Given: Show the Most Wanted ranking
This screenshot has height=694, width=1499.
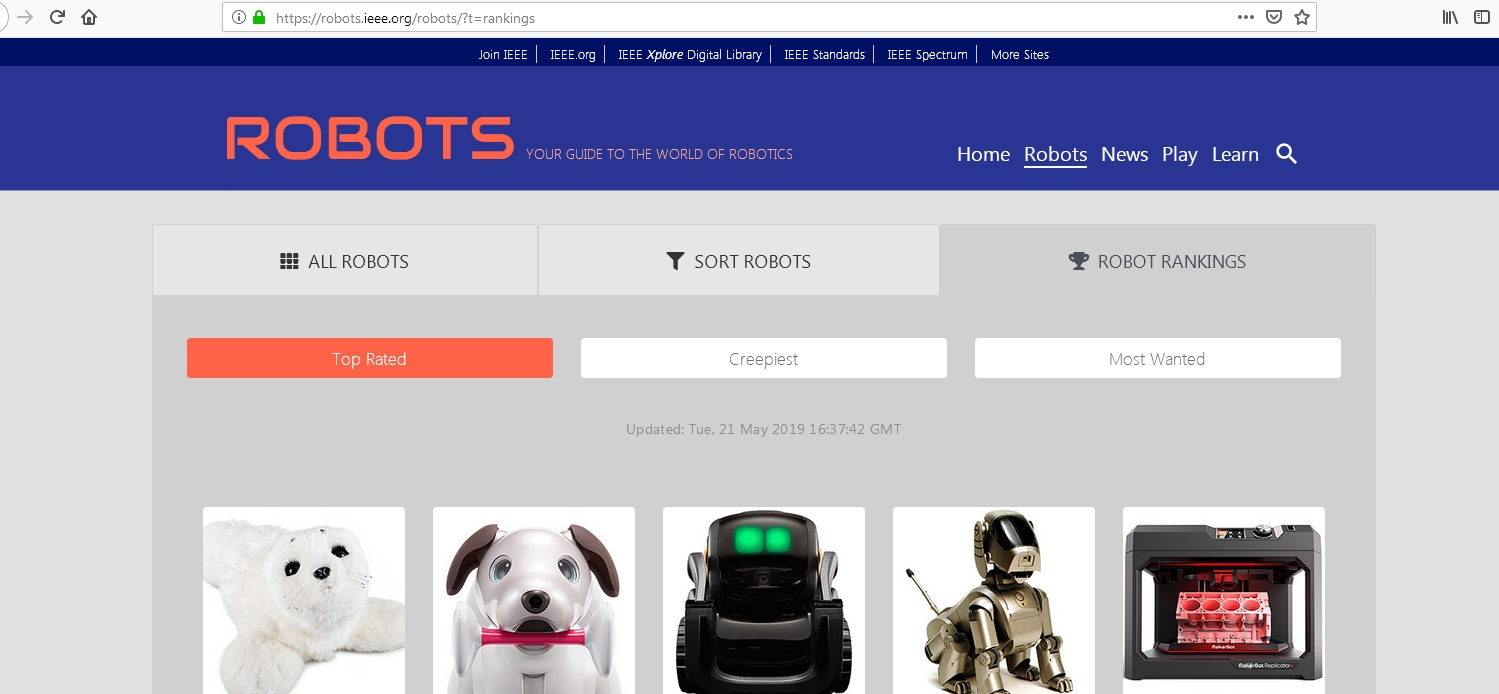Looking at the screenshot, I should pyautogui.click(x=1158, y=358).
